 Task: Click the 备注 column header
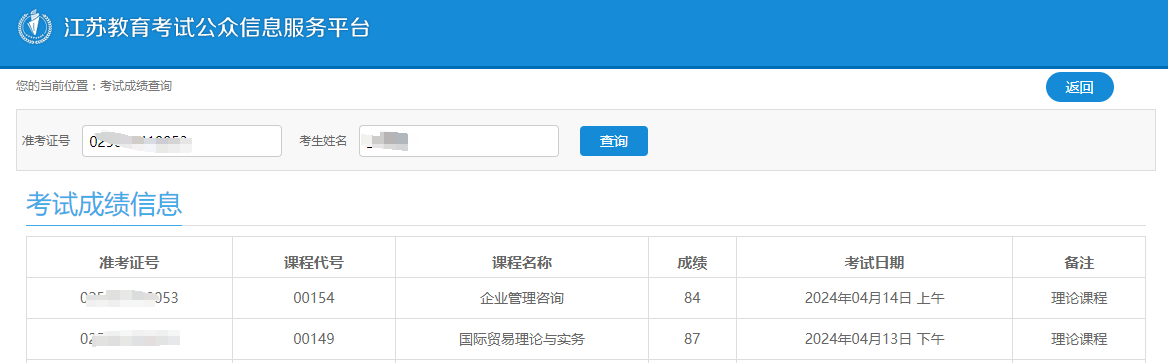pyautogui.click(x=1079, y=262)
